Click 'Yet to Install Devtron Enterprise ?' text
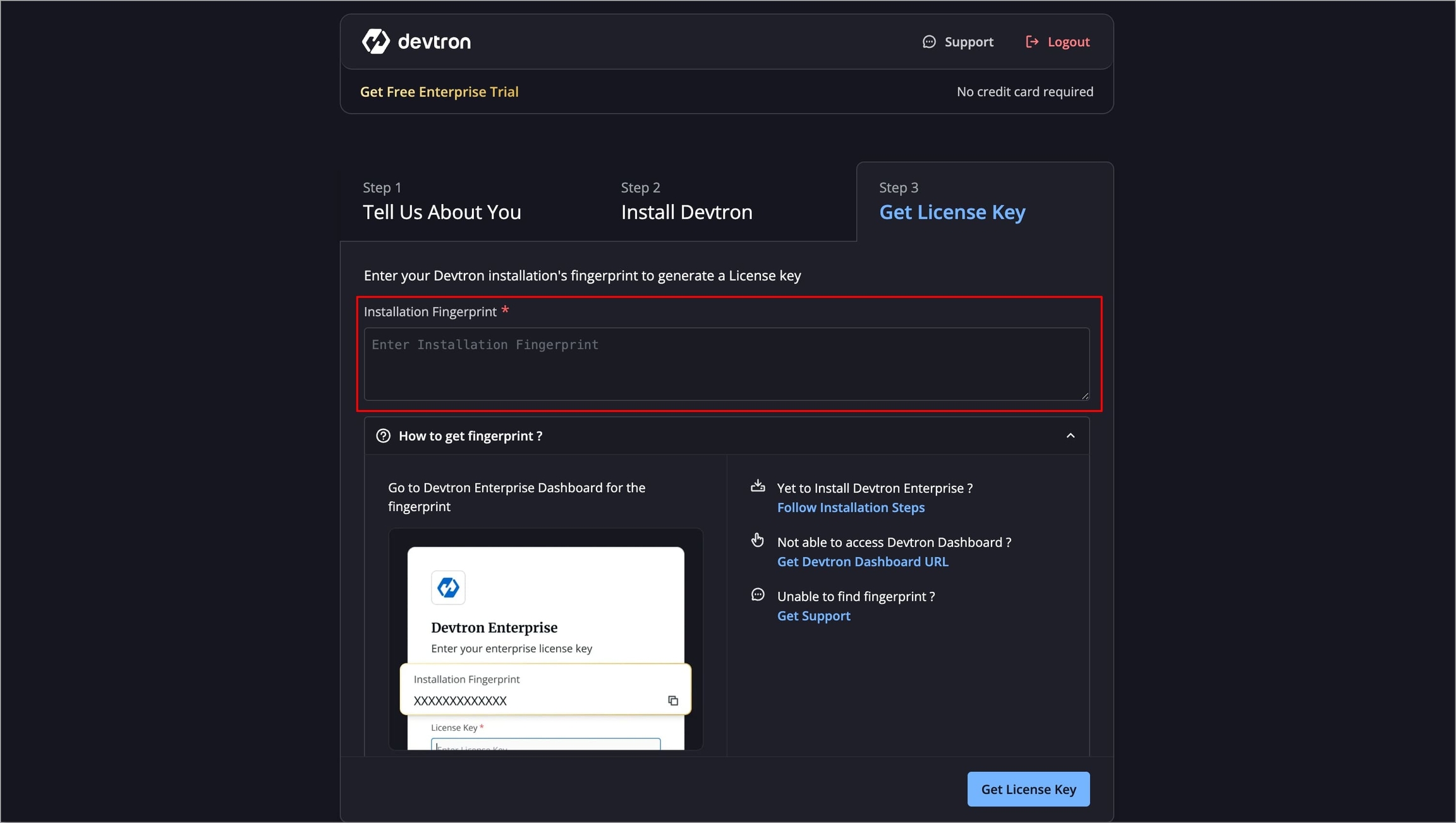The image size is (1456, 823). (x=875, y=488)
